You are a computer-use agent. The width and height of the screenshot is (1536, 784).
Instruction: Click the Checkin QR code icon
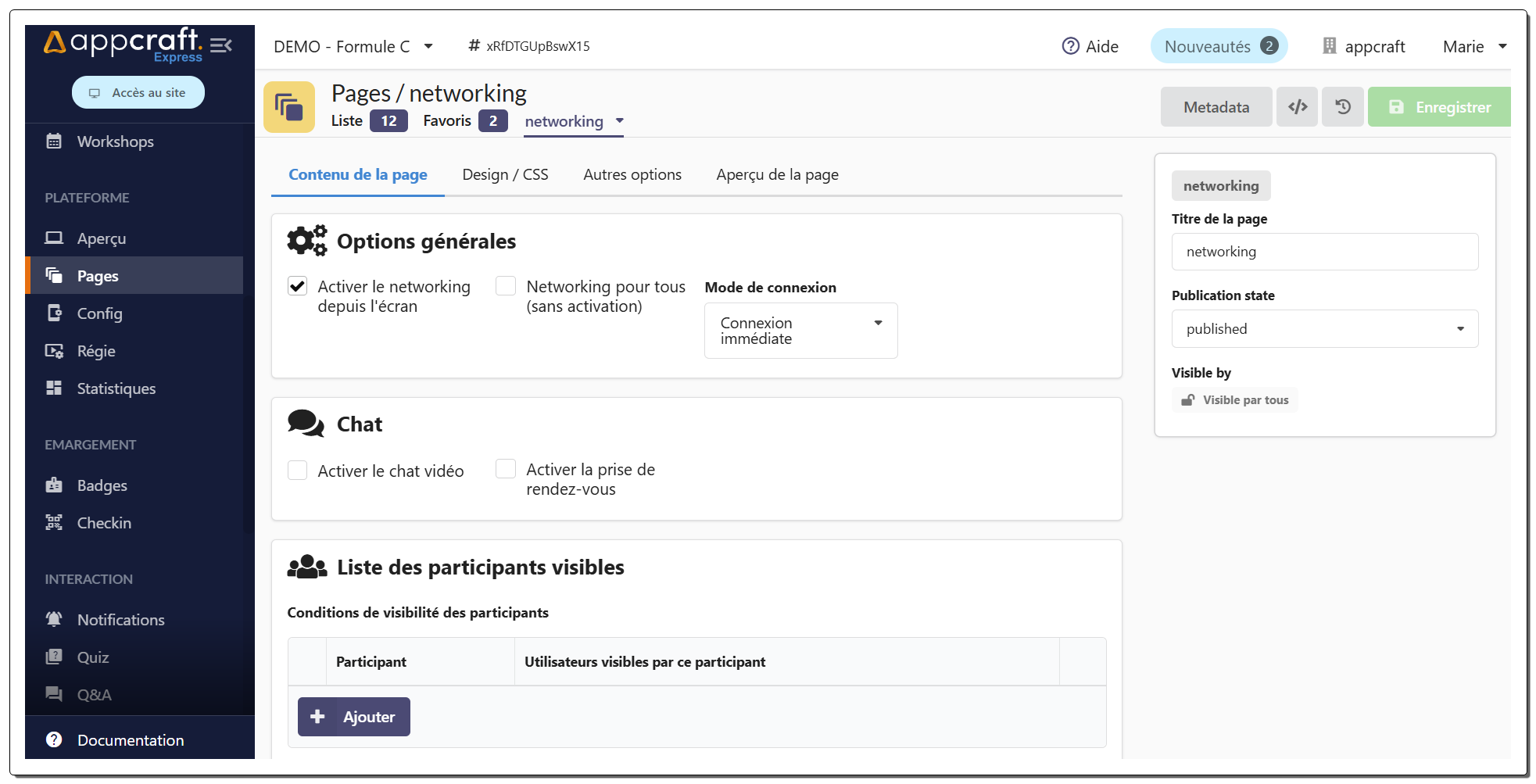coord(54,523)
